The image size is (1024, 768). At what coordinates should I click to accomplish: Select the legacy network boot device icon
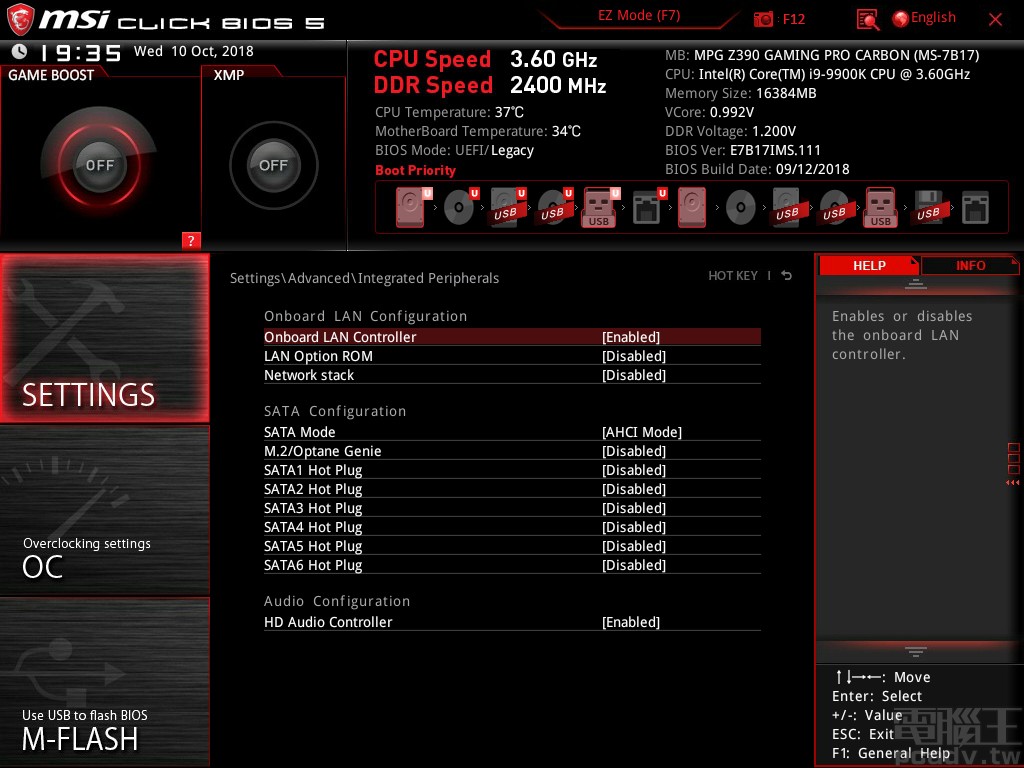(x=975, y=208)
